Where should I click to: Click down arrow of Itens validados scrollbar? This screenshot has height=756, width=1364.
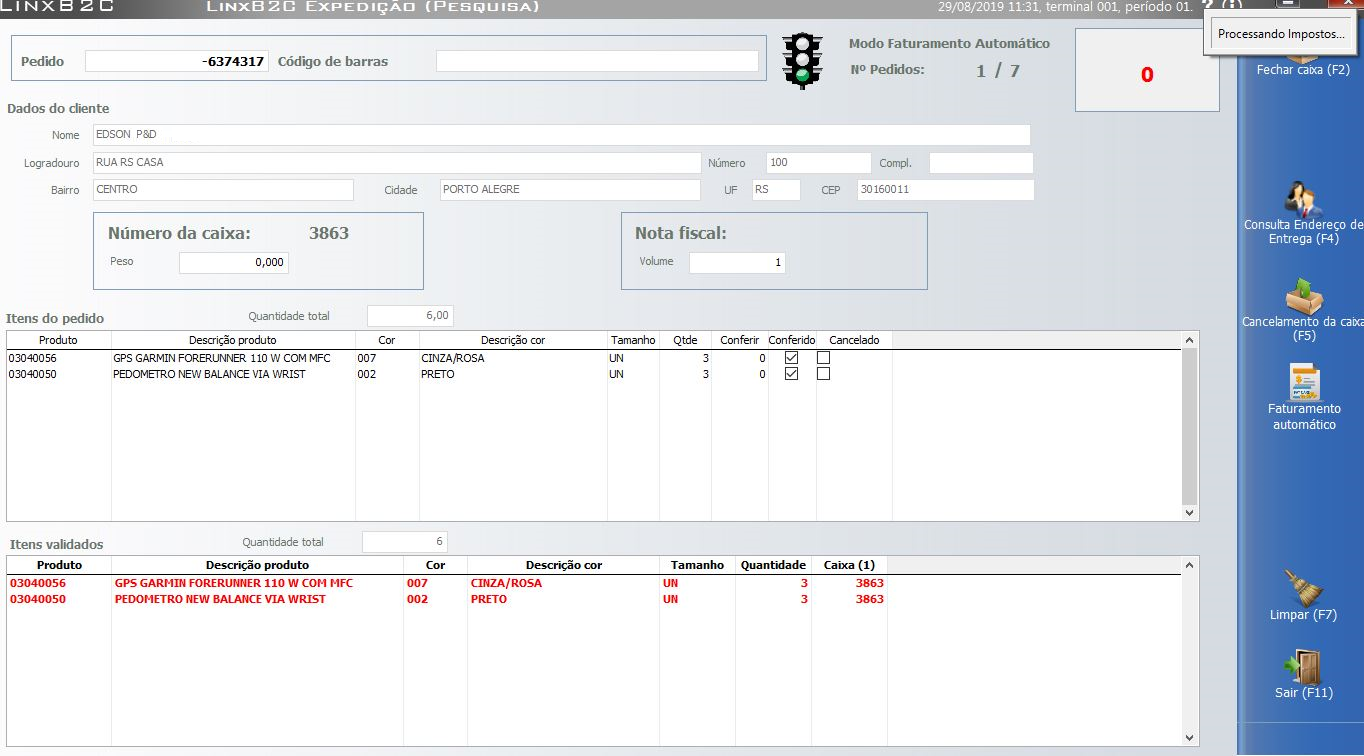1190,738
